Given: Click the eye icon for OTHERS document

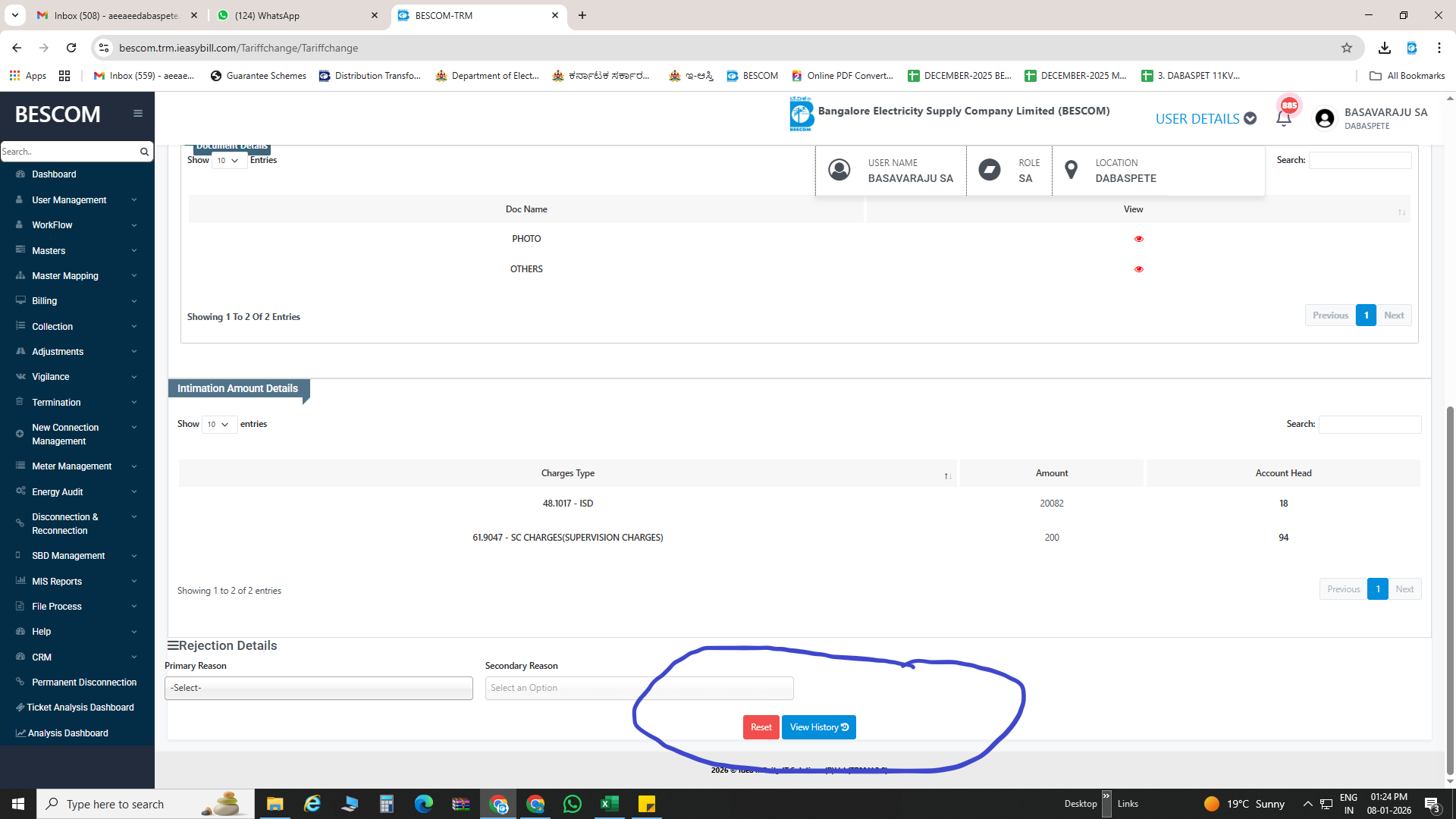Looking at the screenshot, I should (1138, 269).
